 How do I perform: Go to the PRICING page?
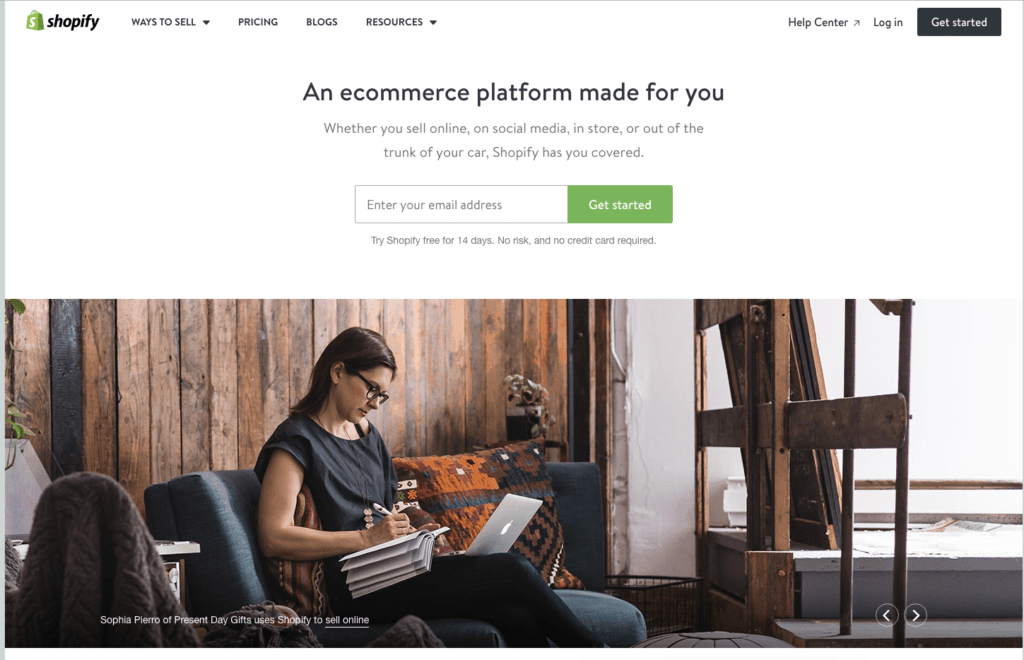tap(257, 22)
